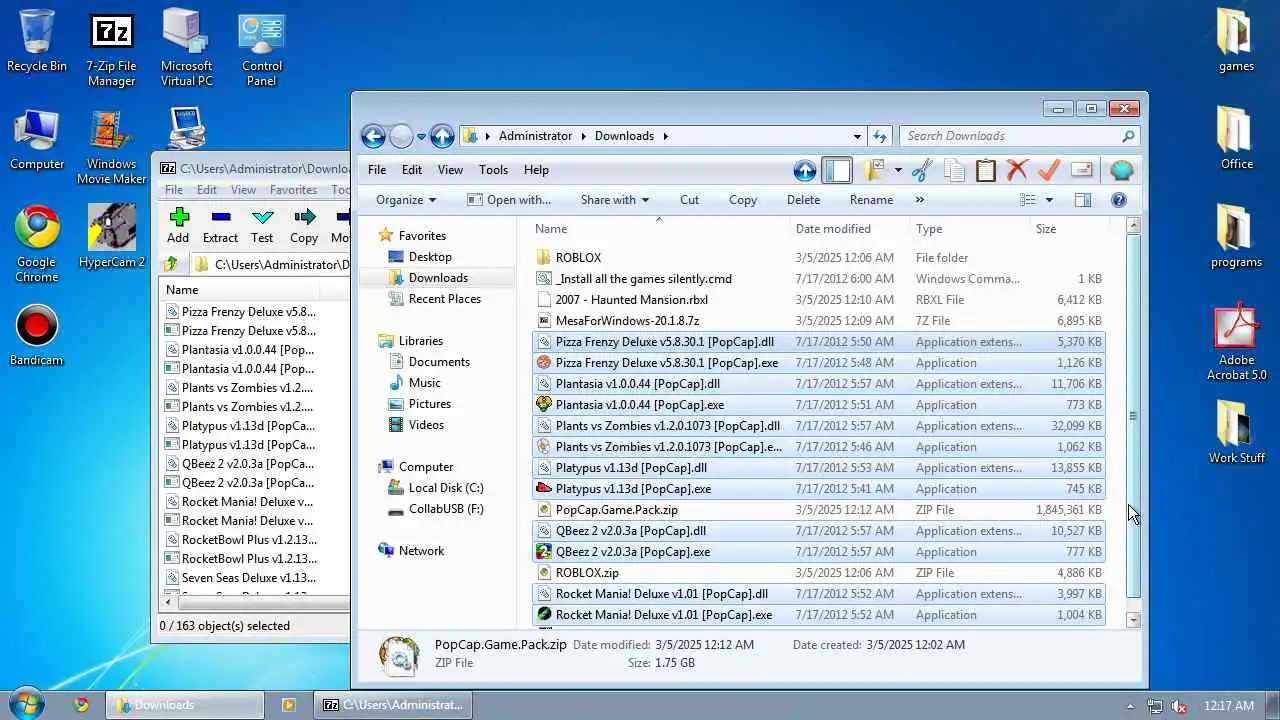Open the View menu in Explorer
Image resolution: width=1280 pixels, height=720 pixels.
[x=450, y=170]
